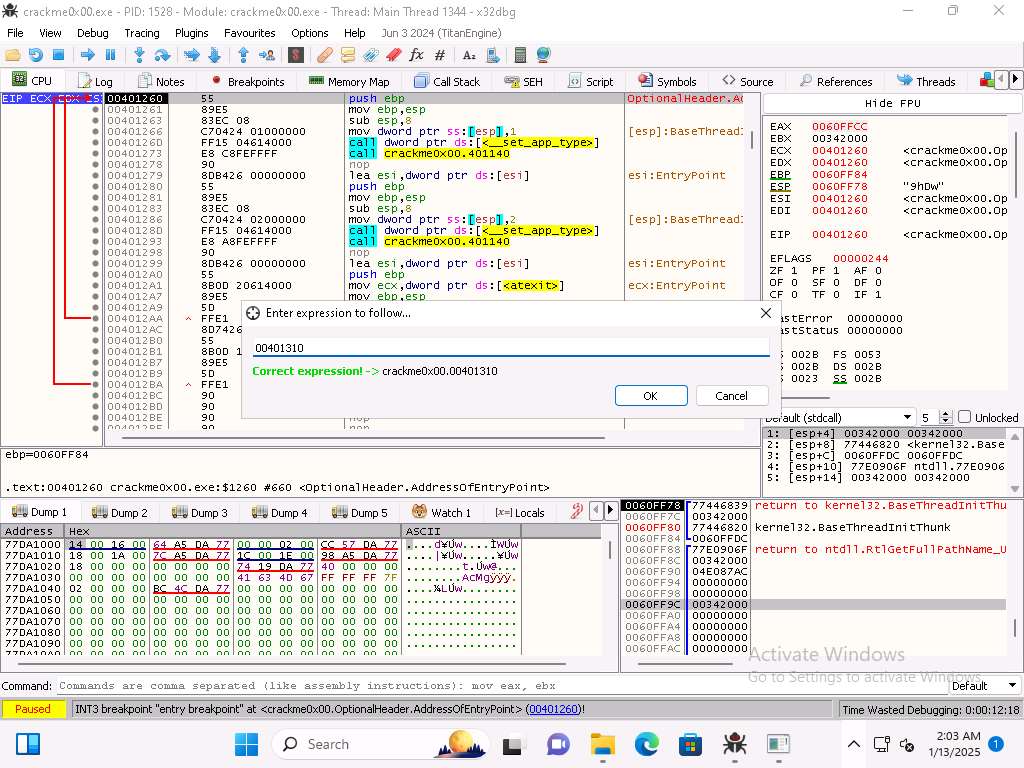Click the Step Over toolbar icon
The height and width of the screenshot is (768, 1024).
(162, 55)
